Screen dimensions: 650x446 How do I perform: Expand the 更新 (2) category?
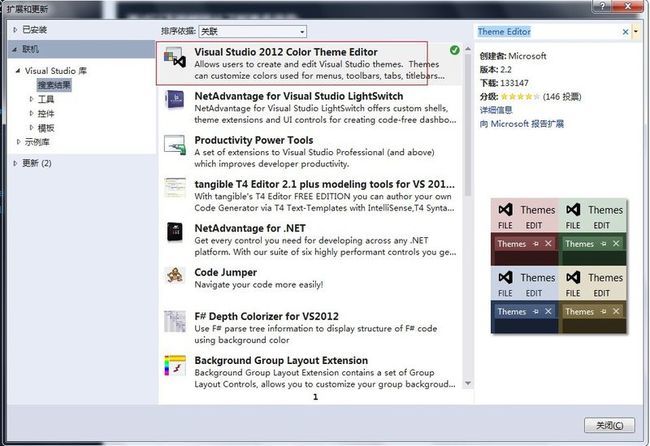[15, 163]
